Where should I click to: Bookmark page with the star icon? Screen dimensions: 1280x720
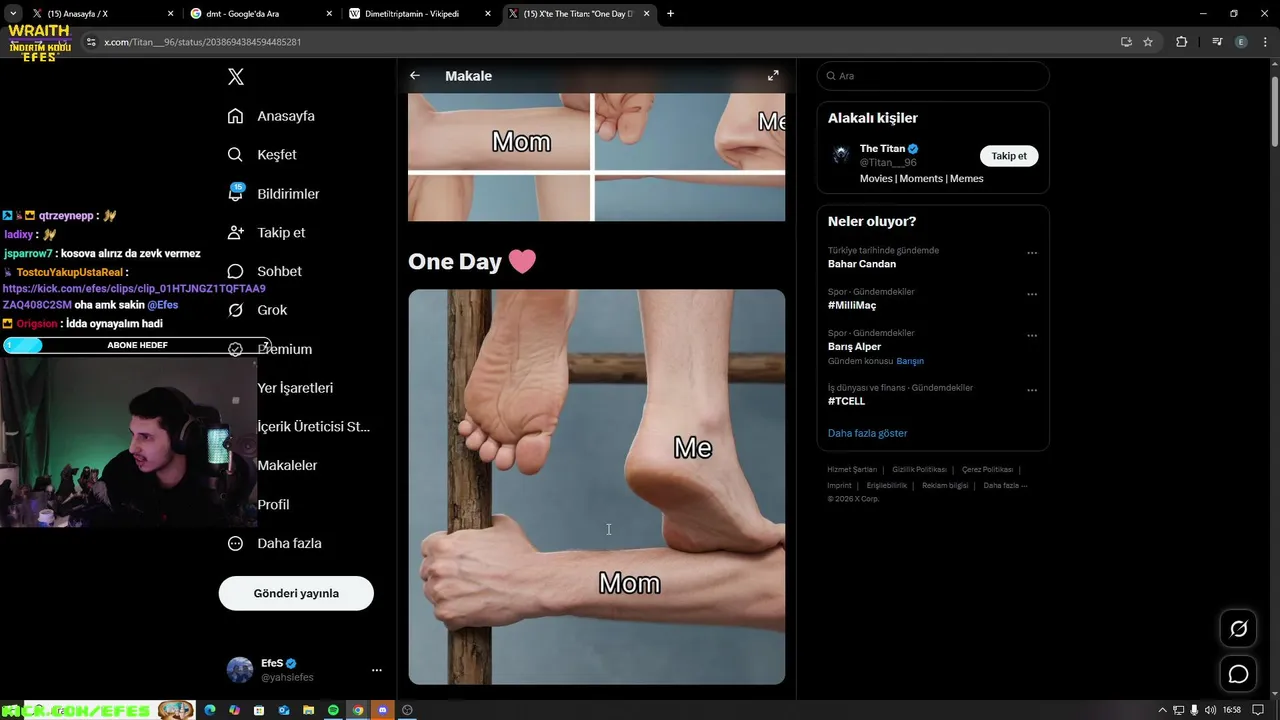click(1148, 42)
